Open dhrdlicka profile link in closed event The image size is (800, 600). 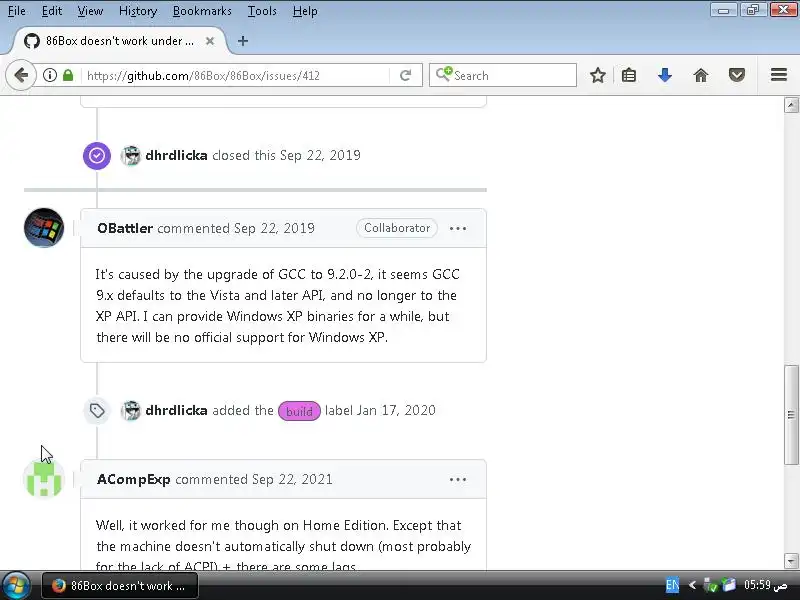176,155
